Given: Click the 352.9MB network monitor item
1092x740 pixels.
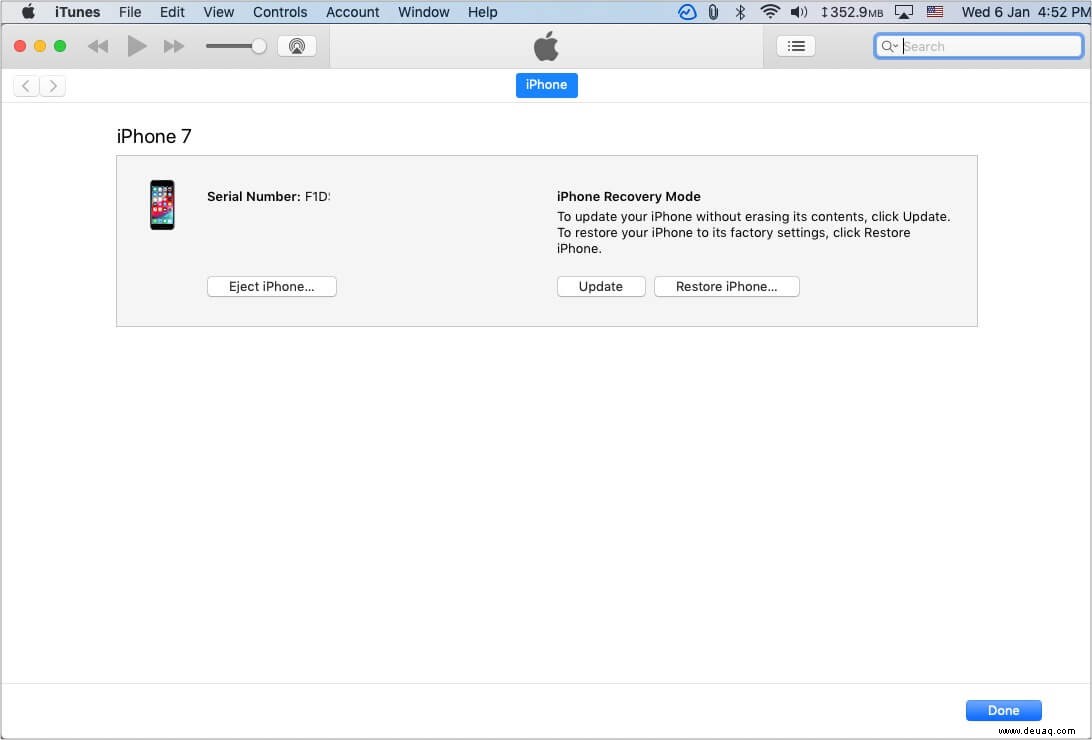Looking at the screenshot, I should (x=852, y=12).
